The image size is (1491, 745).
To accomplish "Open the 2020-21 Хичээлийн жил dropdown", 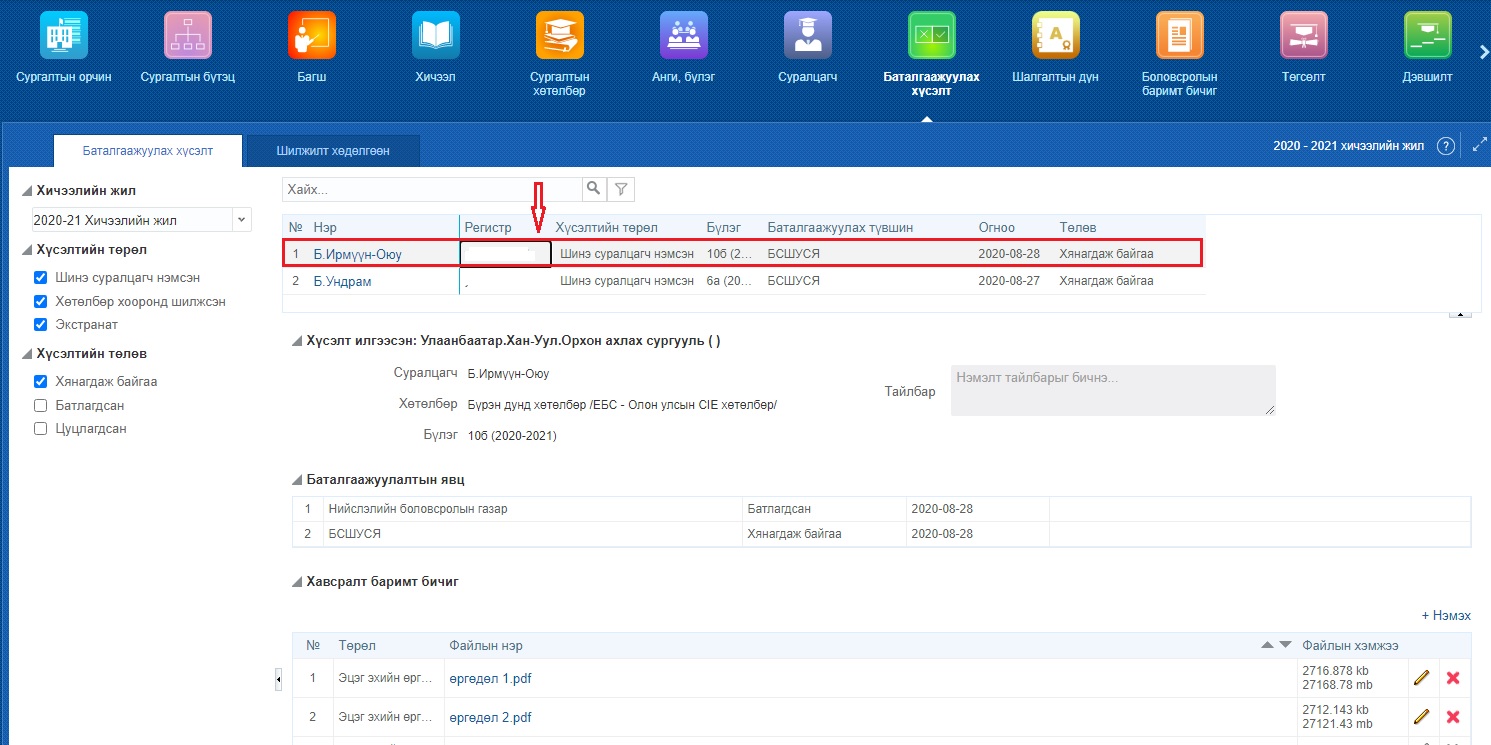I will click(x=242, y=220).
